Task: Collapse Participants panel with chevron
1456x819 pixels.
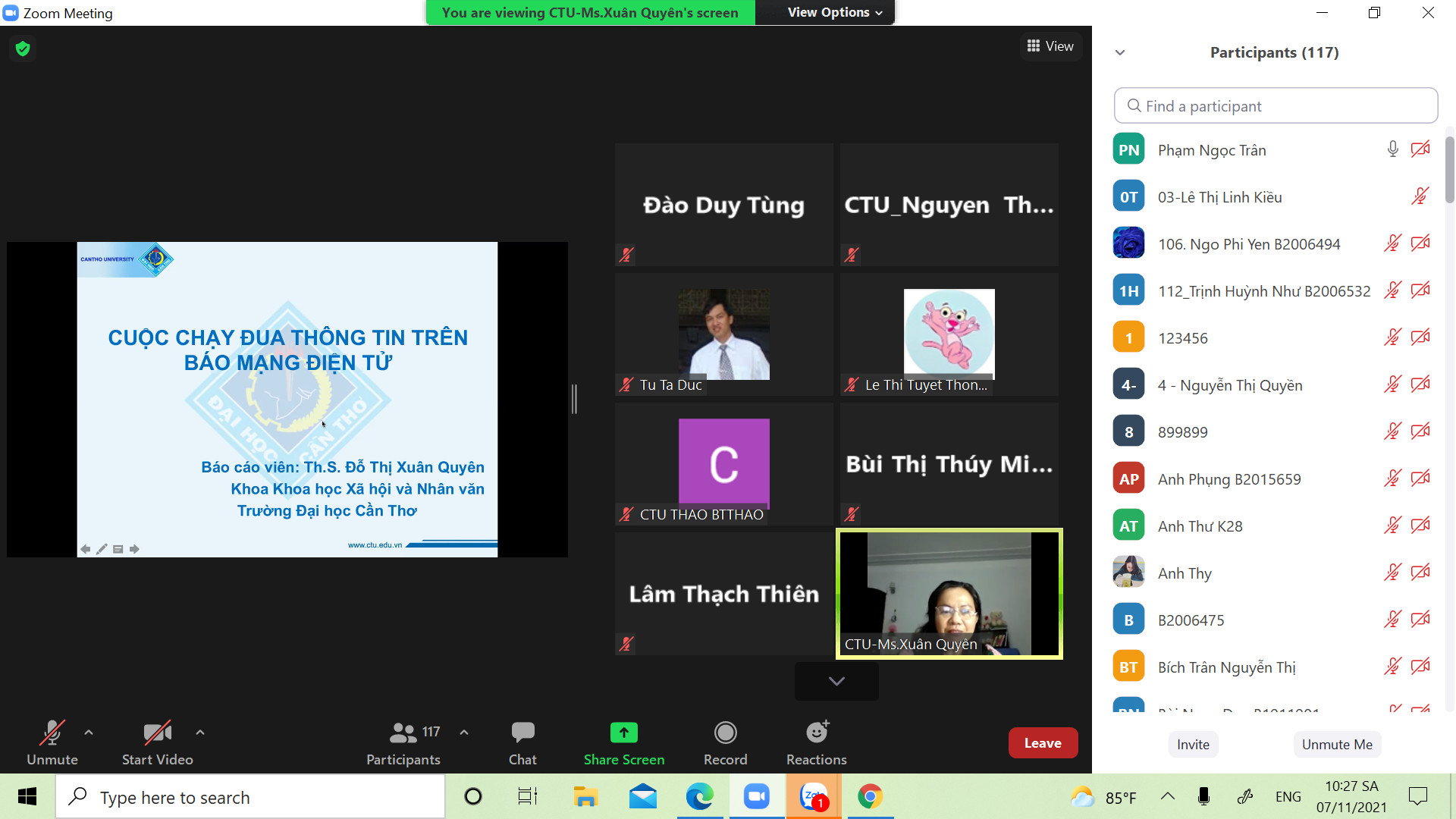Action: tap(1120, 52)
